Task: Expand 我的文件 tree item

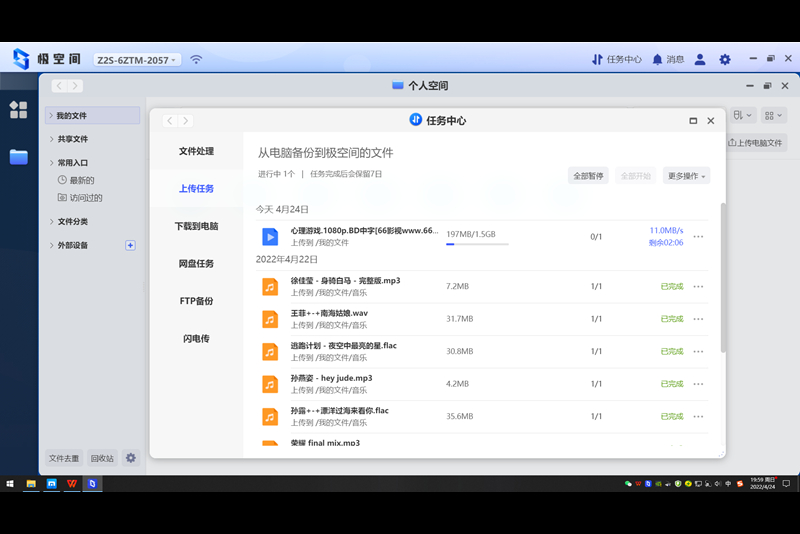Action: tap(51, 116)
